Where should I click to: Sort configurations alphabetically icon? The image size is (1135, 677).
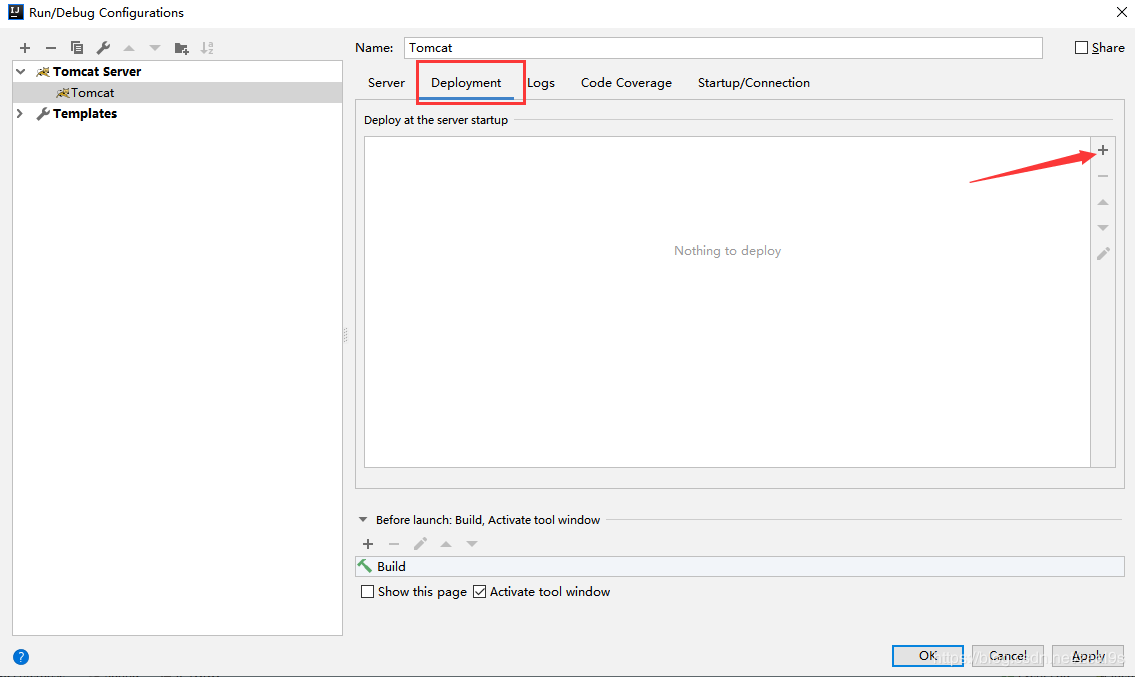click(207, 48)
